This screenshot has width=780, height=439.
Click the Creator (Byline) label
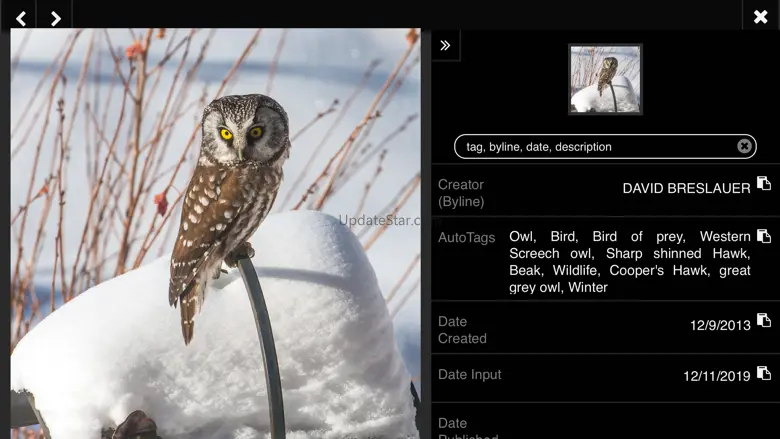click(461, 193)
